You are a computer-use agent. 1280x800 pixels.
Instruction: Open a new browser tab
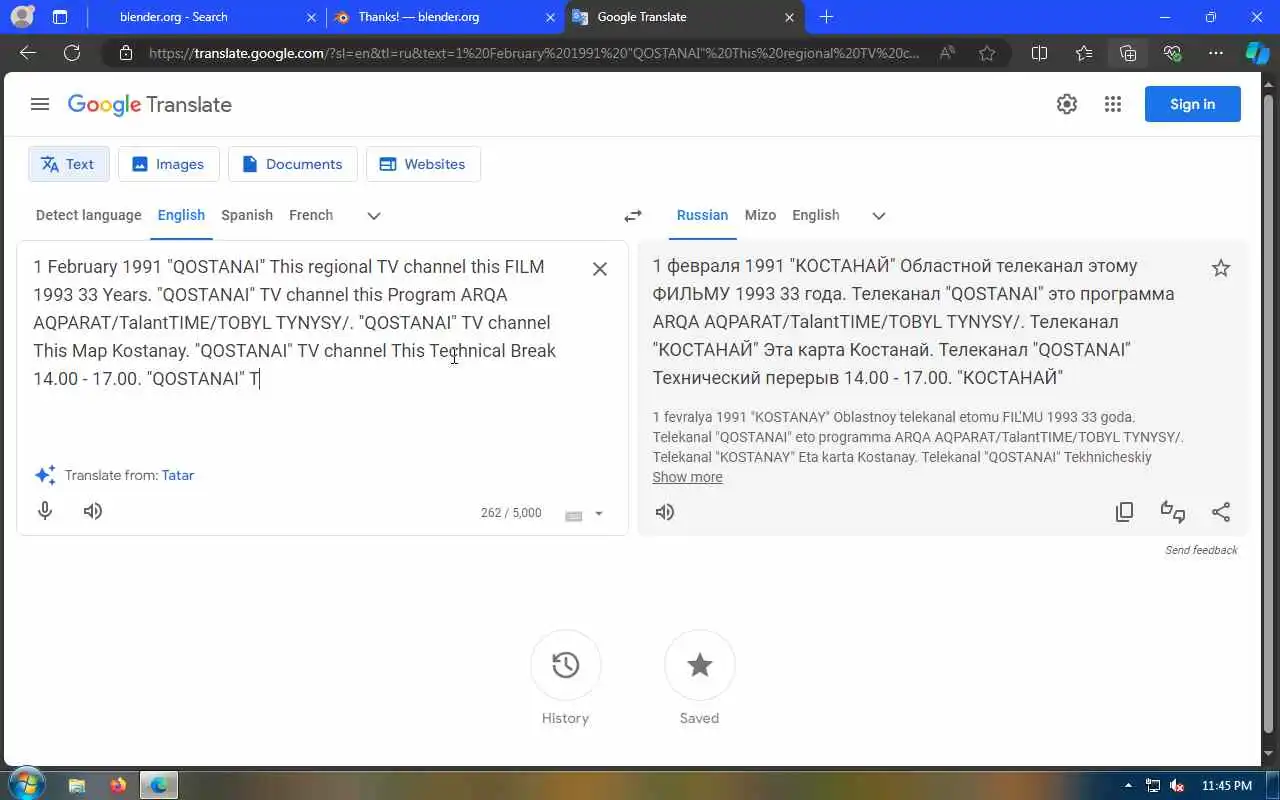(826, 17)
